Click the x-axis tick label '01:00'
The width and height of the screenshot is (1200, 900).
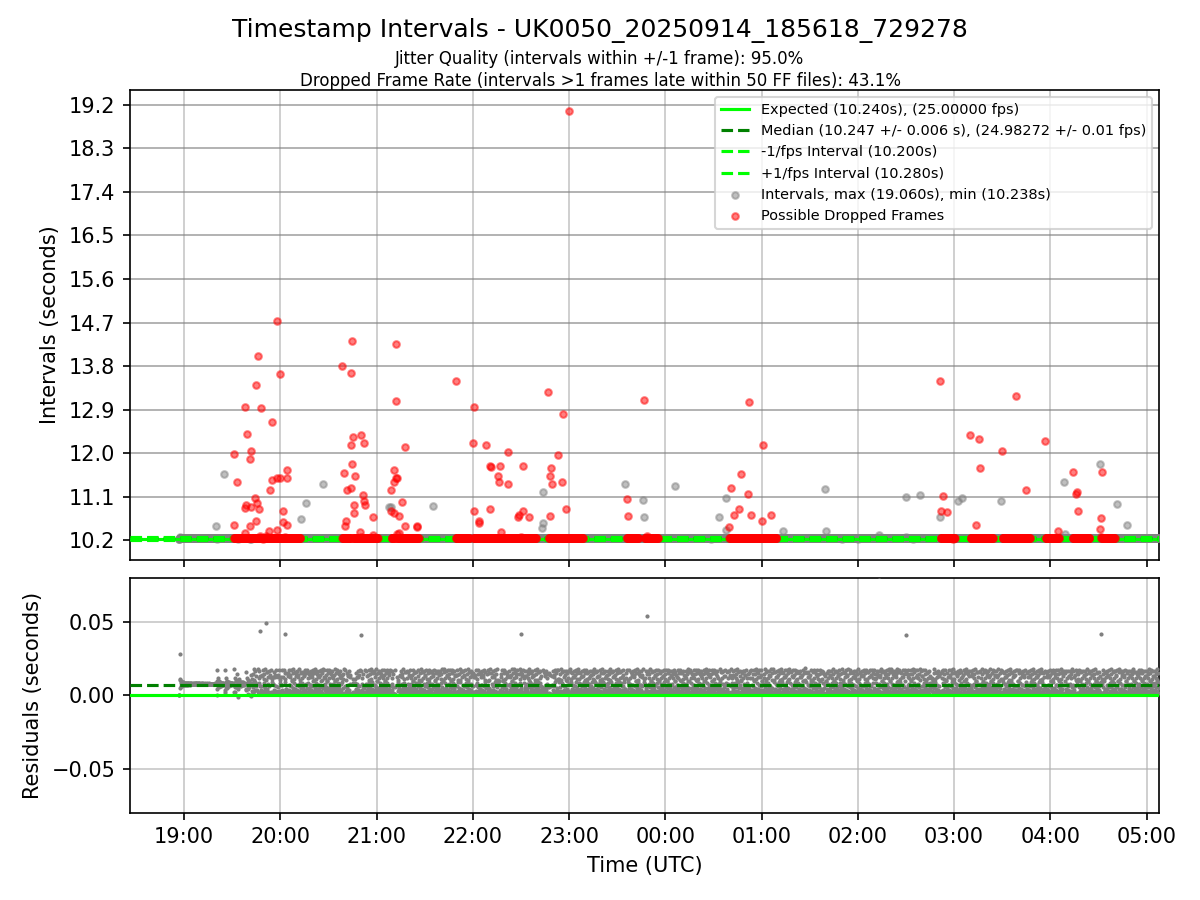(761, 834)
